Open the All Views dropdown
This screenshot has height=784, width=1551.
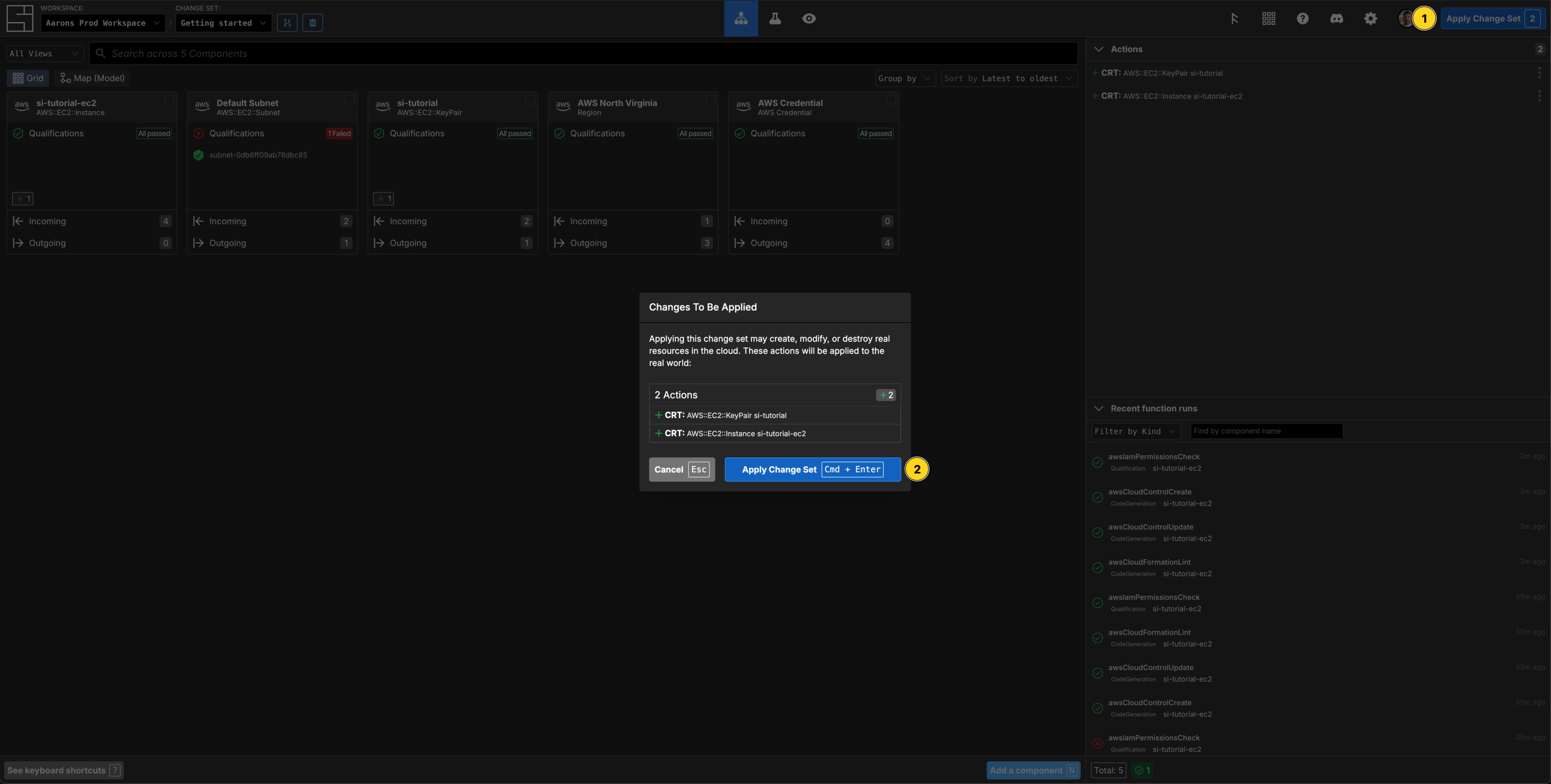point(44,53)
